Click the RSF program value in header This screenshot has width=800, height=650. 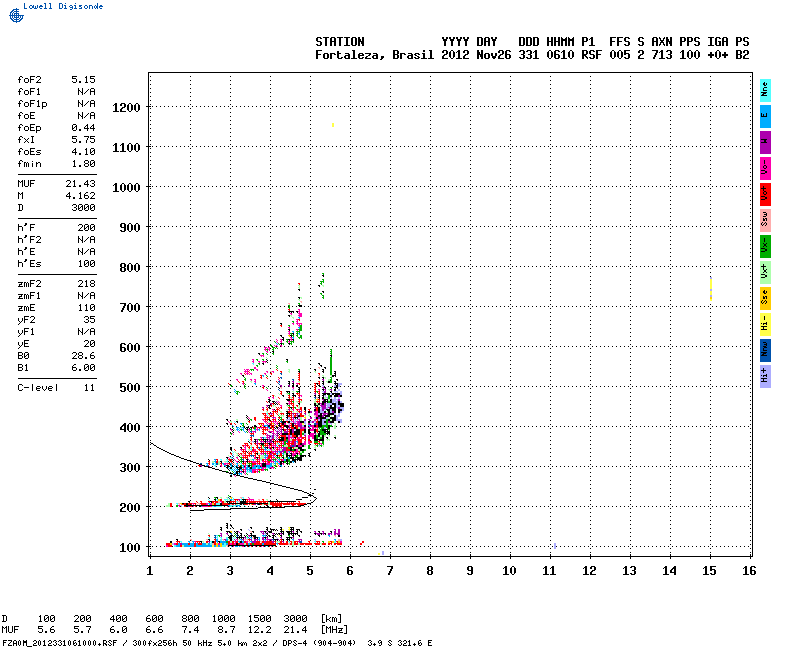[x=592, y=55]
